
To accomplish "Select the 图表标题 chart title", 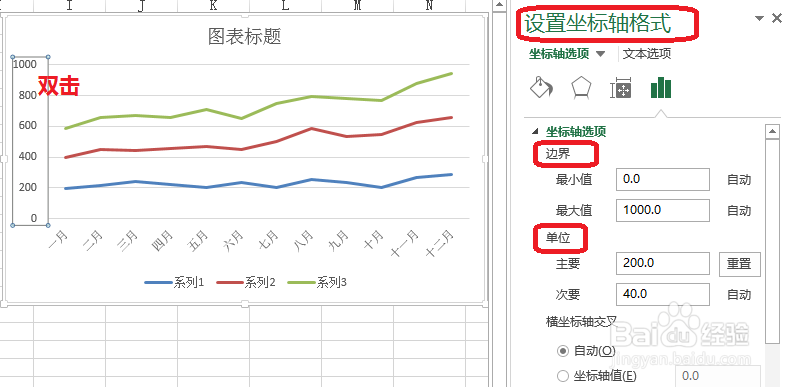I will pos(244,37).
